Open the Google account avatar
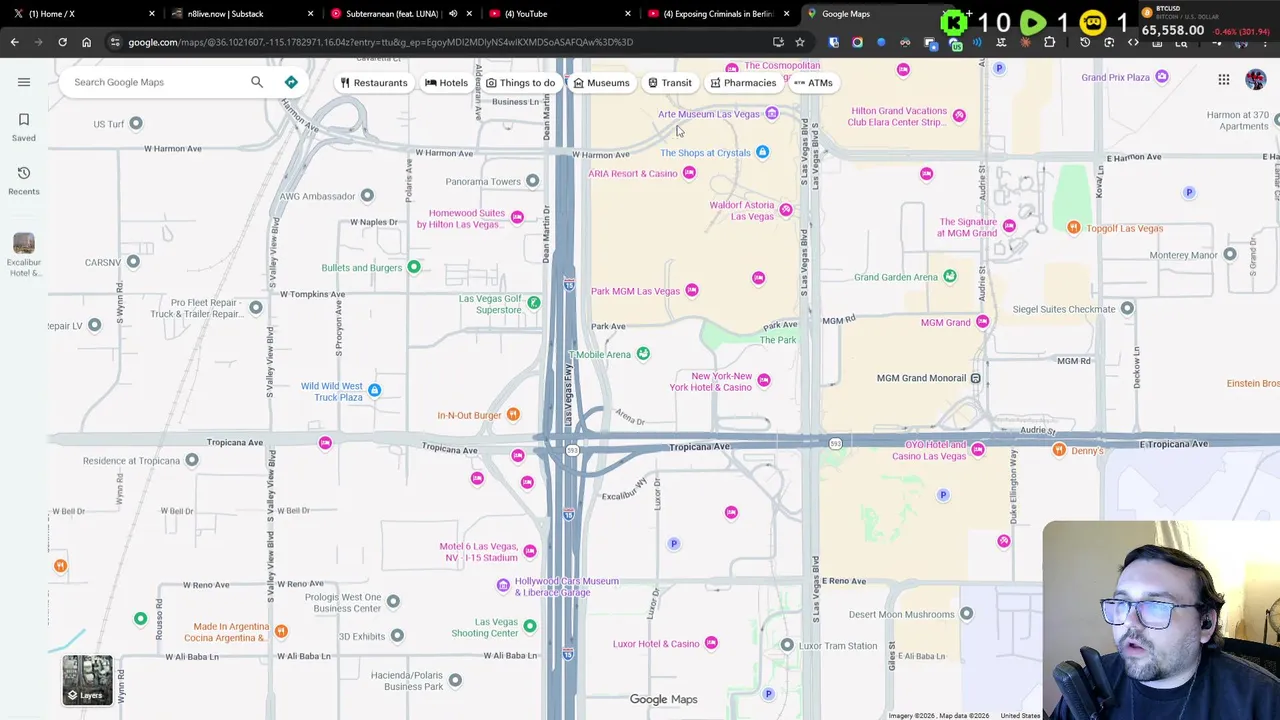Screen dimensions: 1280x720 click(x=1256, y=80)
